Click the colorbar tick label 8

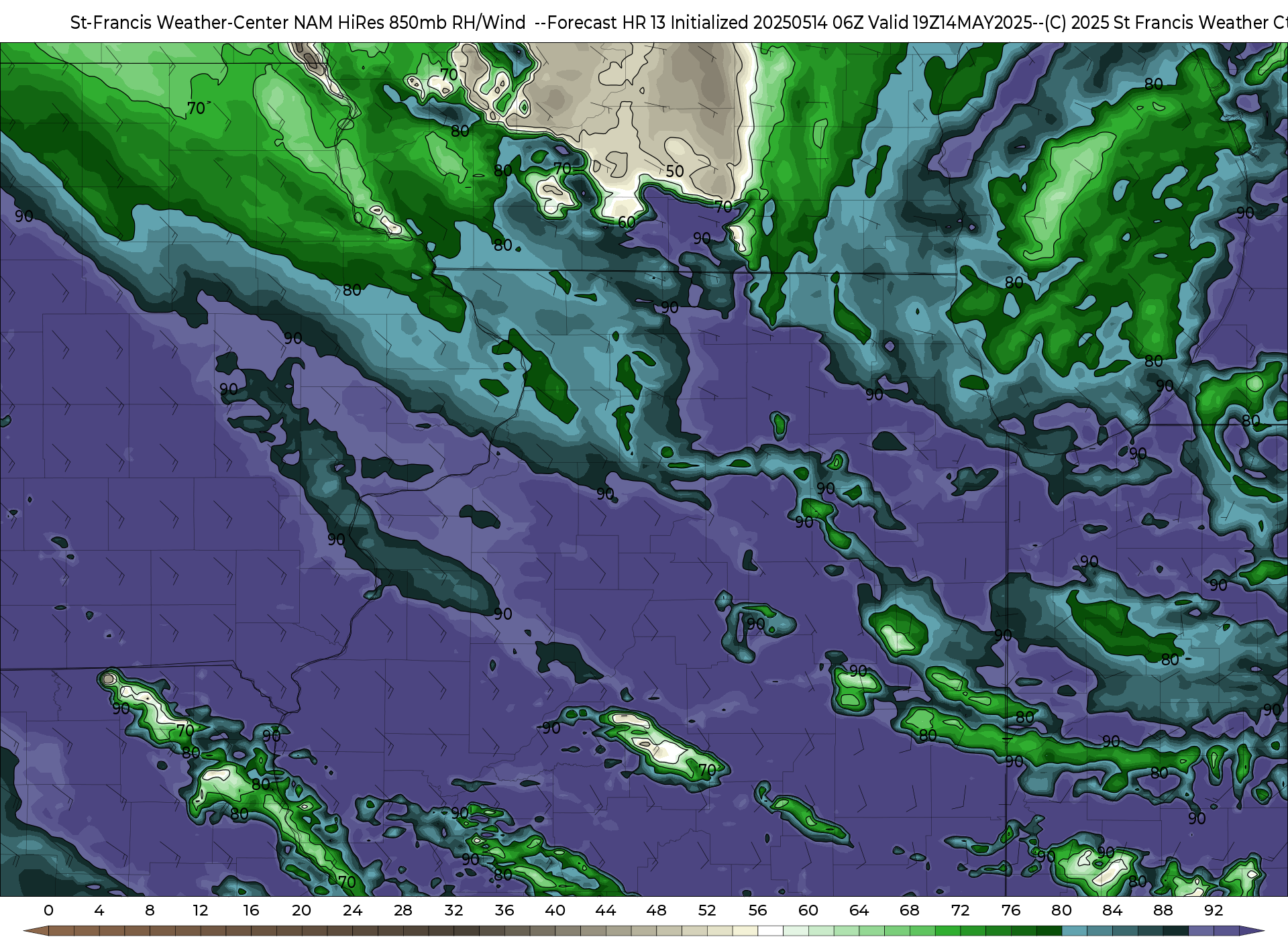click(x=150, y=910)
